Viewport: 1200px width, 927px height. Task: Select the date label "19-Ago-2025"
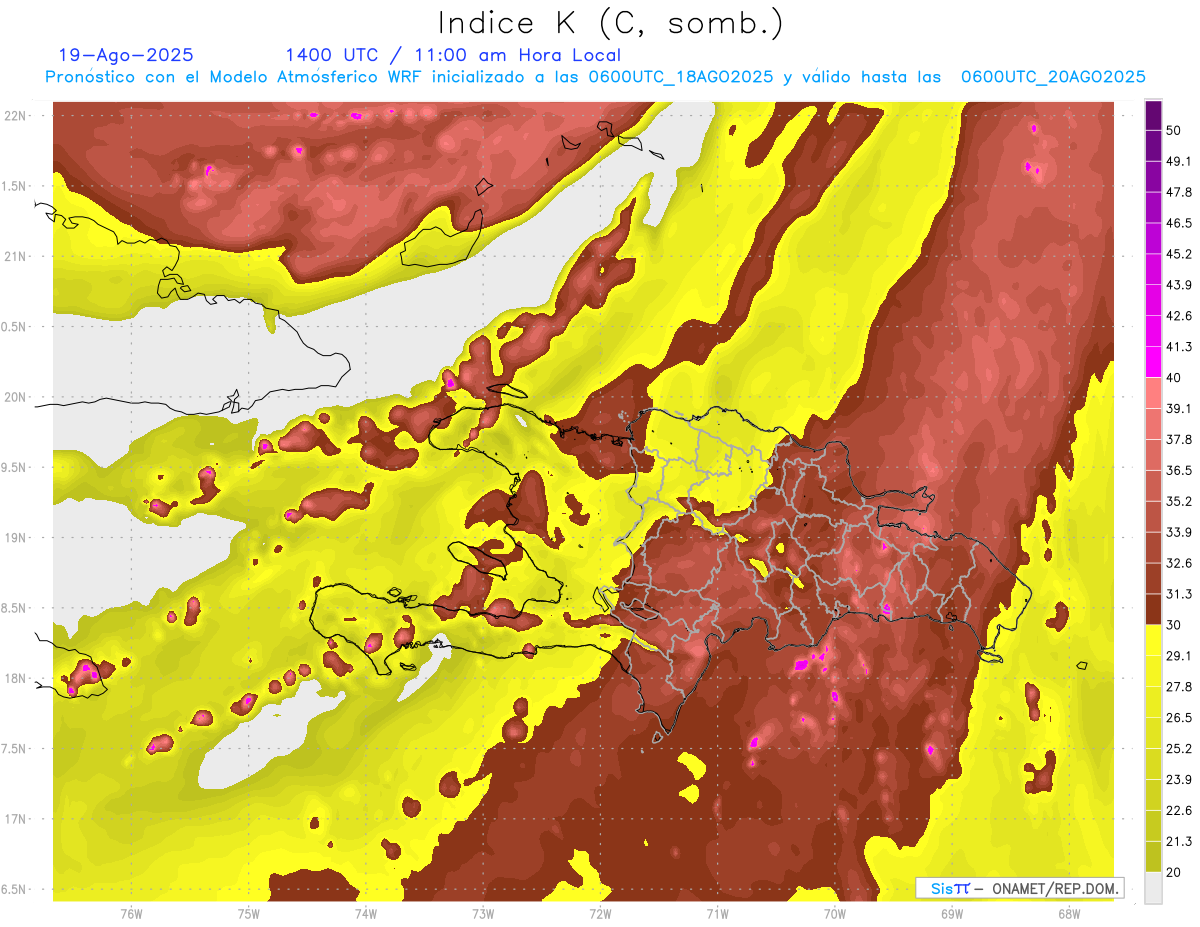pyautogui.click(x=126, y=55)
